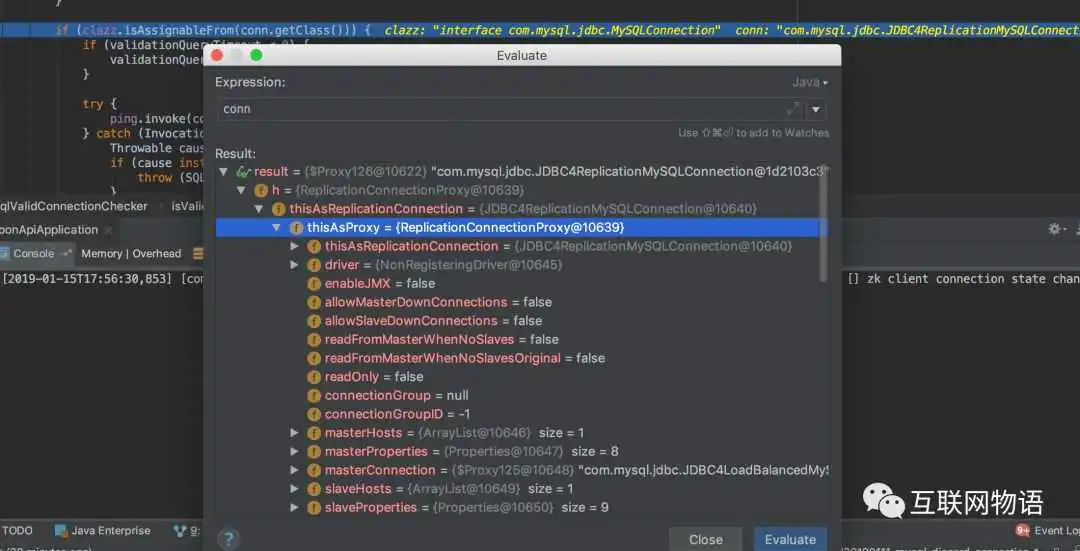Click console log line '[2019-01-15T17:56:30,853]'
This screenshot has height=551, width=1080.
(87, 278)
